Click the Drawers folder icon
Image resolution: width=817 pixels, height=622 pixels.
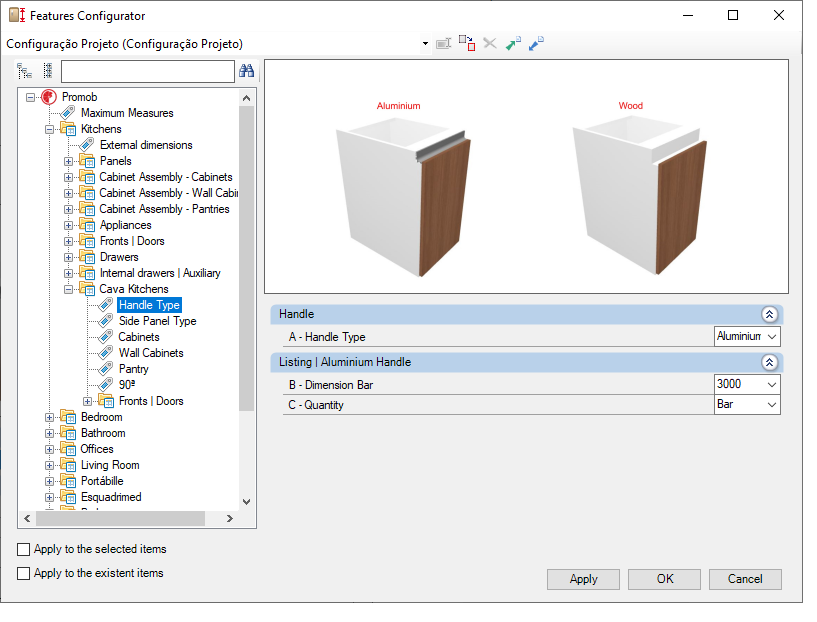coord(87,257)
